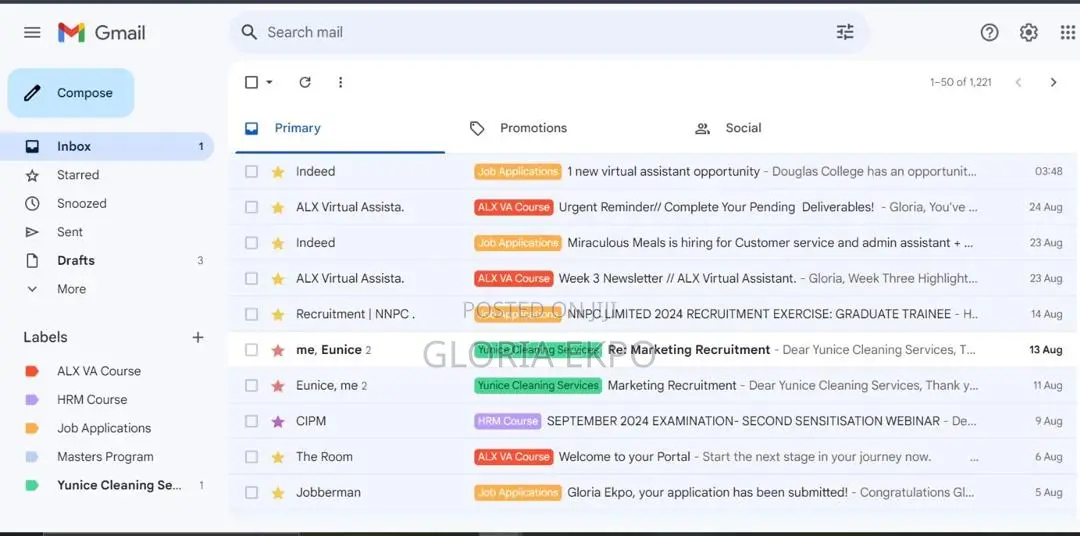Open the ALX VA Course label
Viewport: 1080px width, 536px height.
point(98,371)
